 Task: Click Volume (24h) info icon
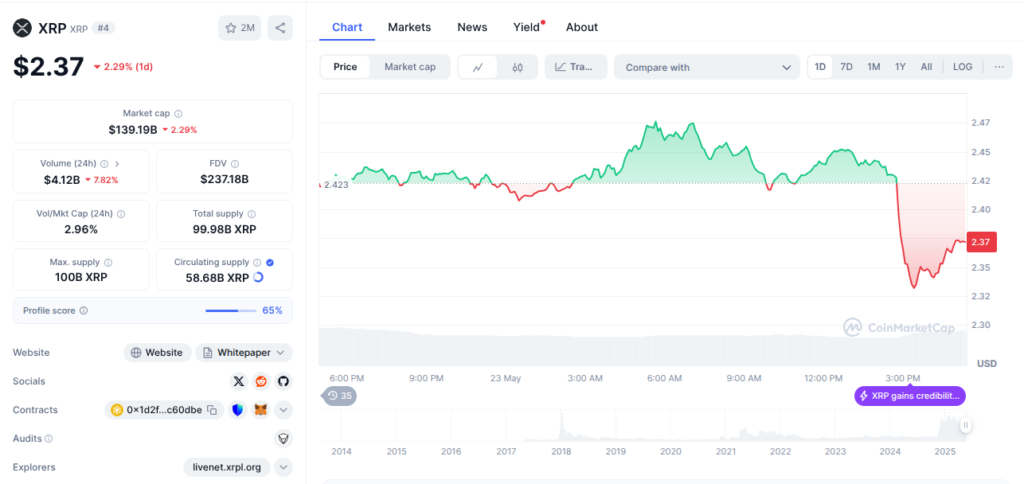tap(104, 164)
